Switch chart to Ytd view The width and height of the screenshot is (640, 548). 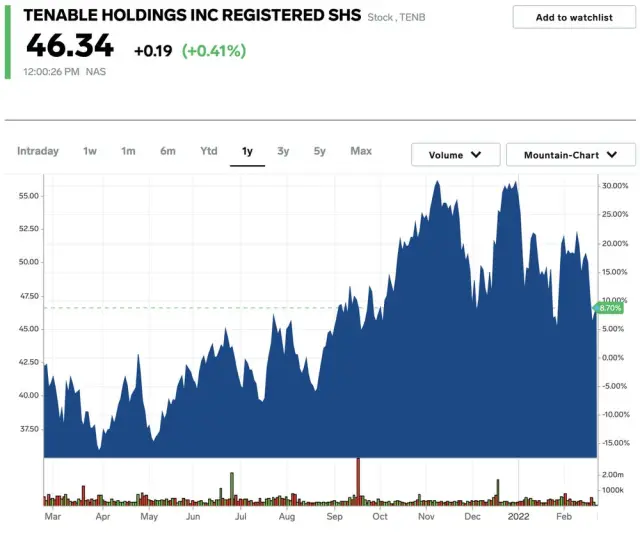208,151
